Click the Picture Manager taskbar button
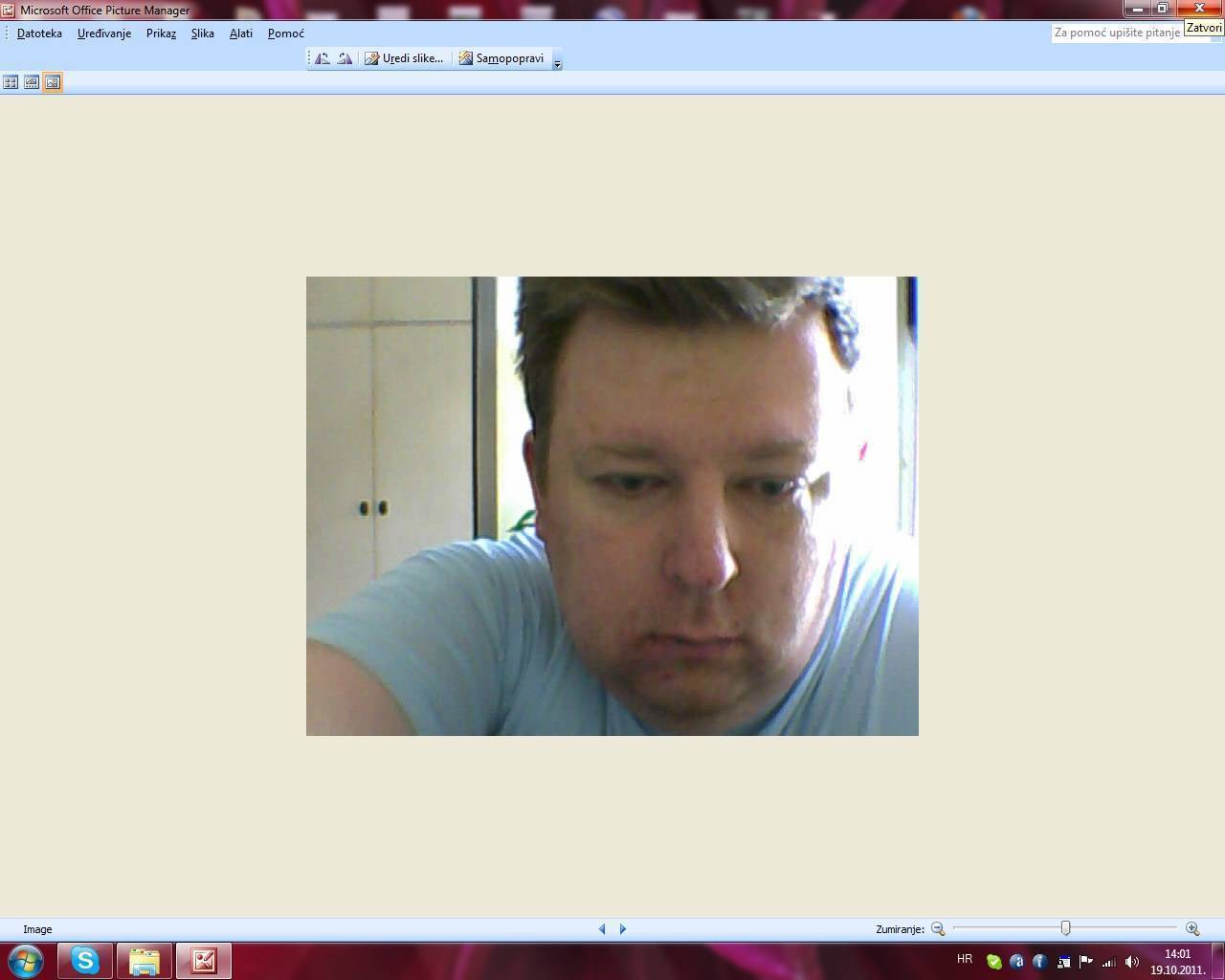The image size is (1225, 980). coord(204,960)
